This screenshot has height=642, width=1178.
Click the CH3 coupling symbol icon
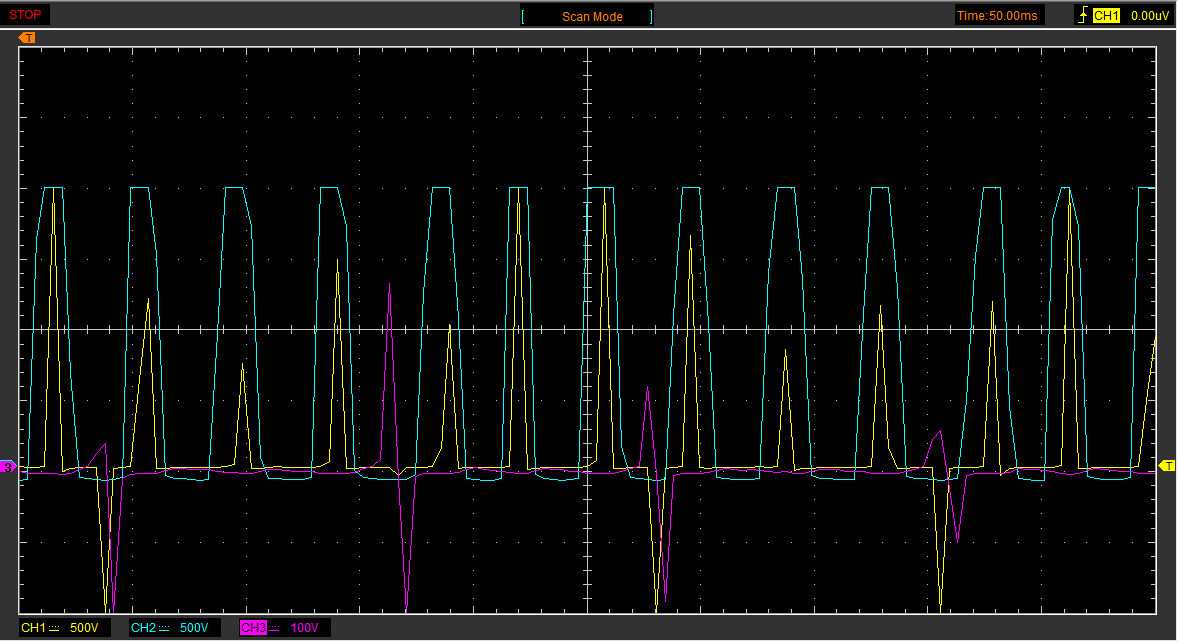[x=276, y=628]
